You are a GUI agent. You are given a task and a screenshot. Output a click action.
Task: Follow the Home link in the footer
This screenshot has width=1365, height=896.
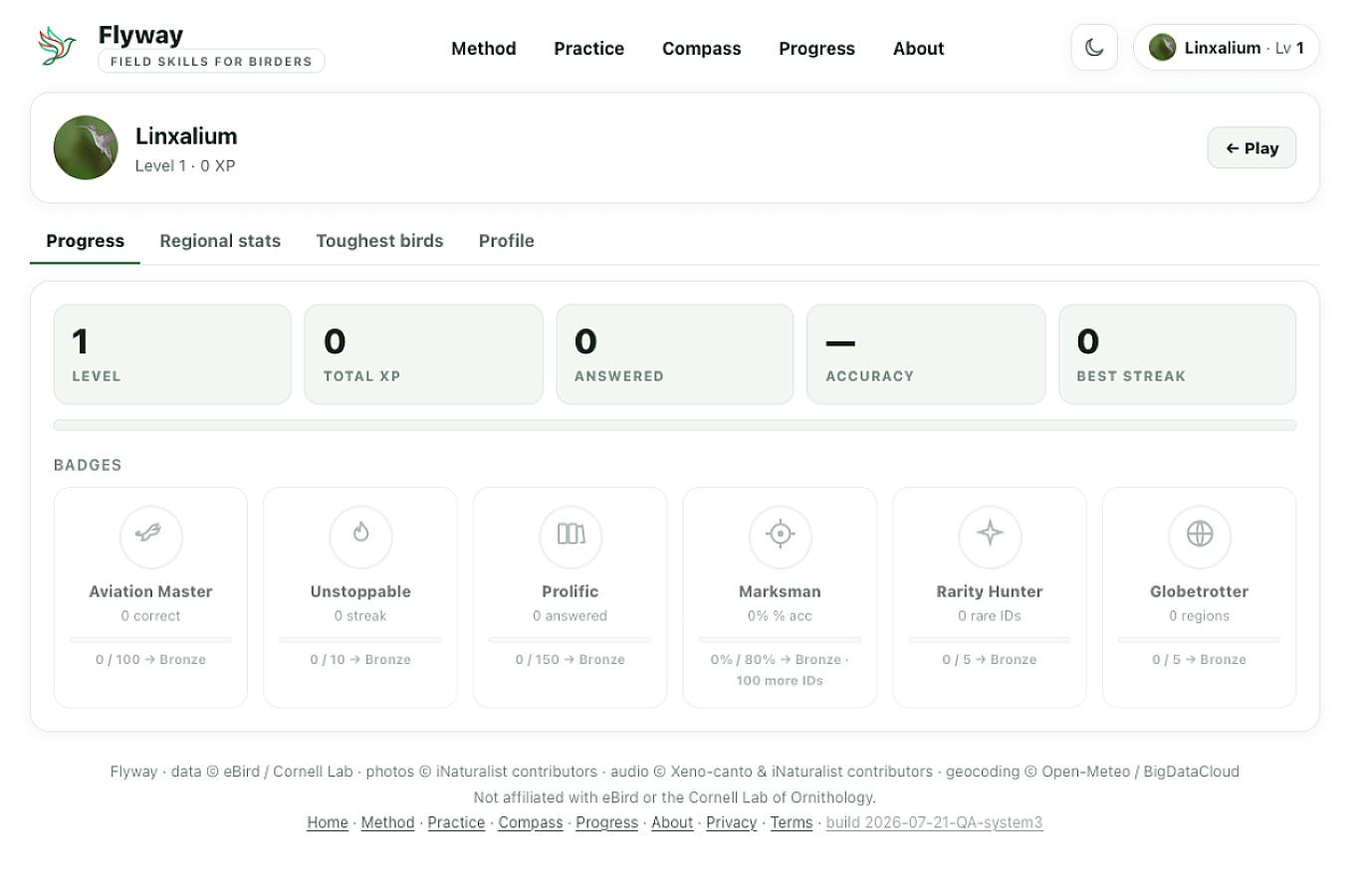pyautogui.click(x=328, y=822)
